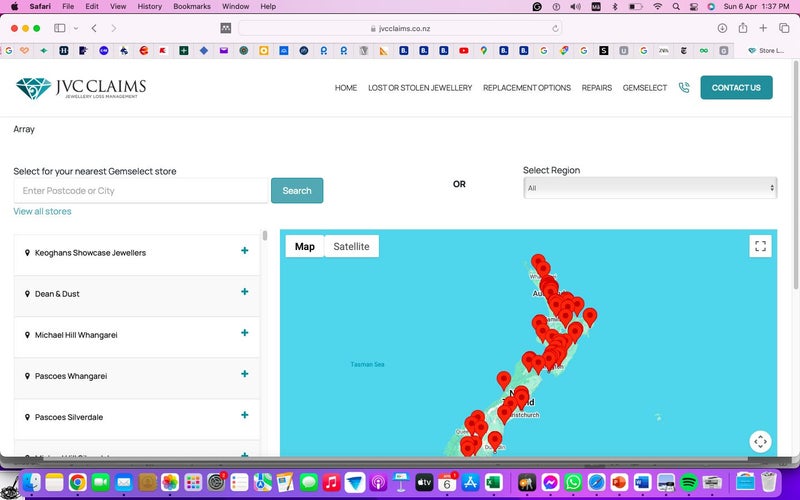
Task: Click the phone call icon in the navigation
Action: point(684,88)
